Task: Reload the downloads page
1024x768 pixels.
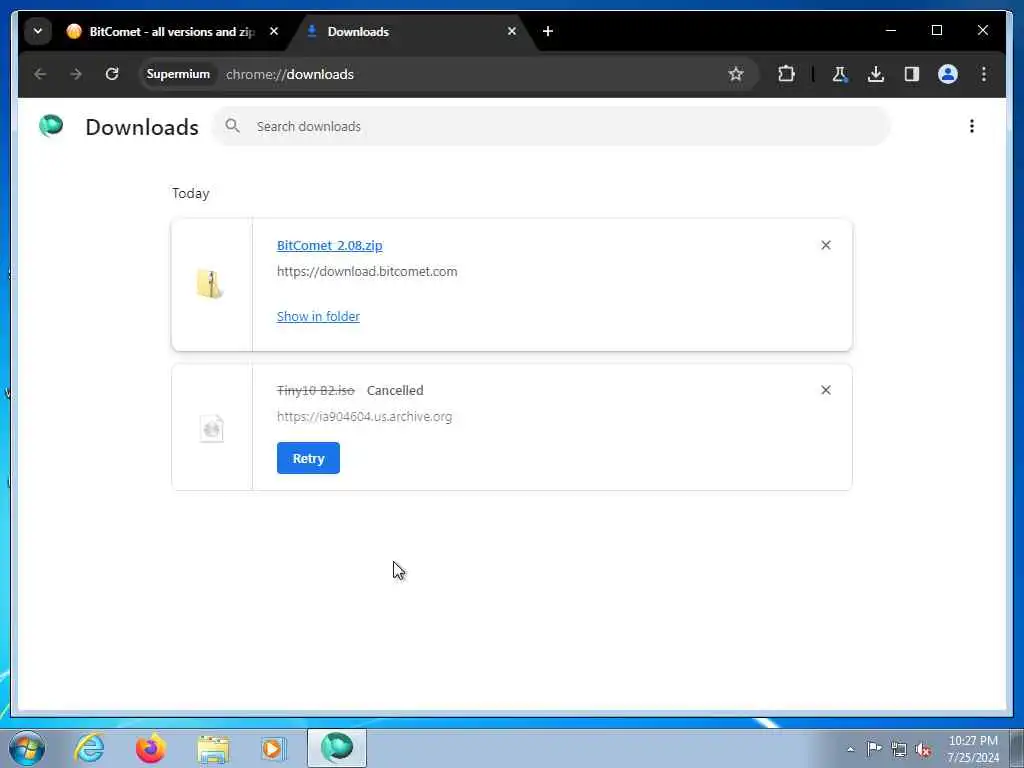Action: (112, 74)
